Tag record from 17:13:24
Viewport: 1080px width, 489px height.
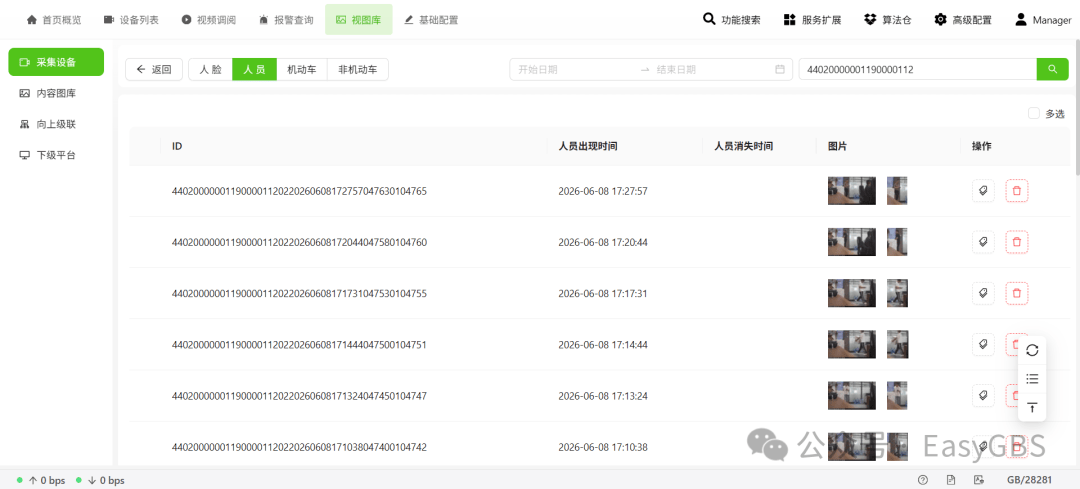tap(983, 395)
